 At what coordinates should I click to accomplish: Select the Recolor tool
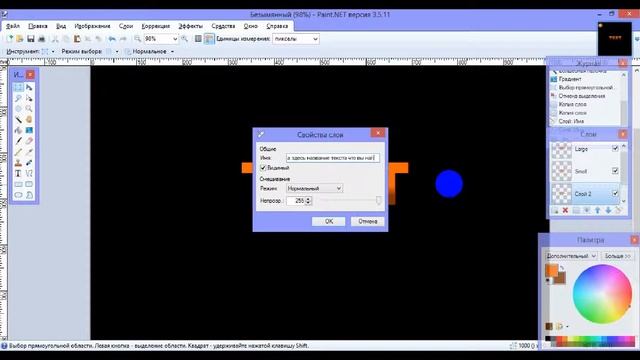tap(29, 163)
